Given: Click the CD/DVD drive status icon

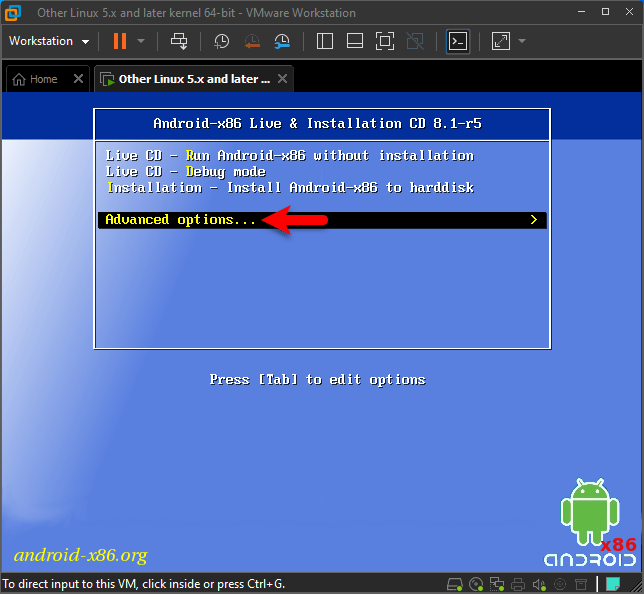Looking at the screenshot, I should tap(476, 584).
